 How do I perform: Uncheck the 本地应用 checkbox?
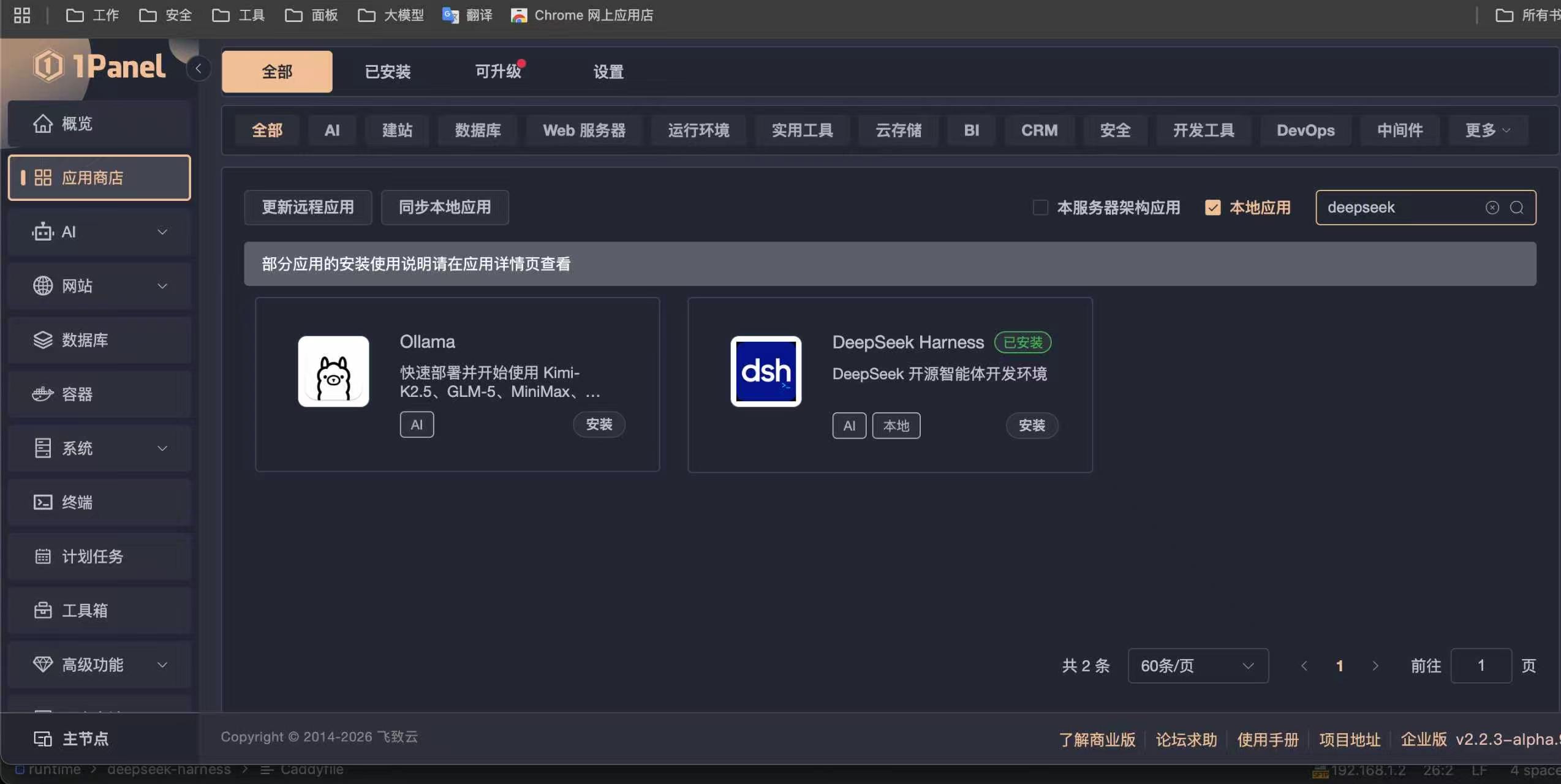point(1212,208)
